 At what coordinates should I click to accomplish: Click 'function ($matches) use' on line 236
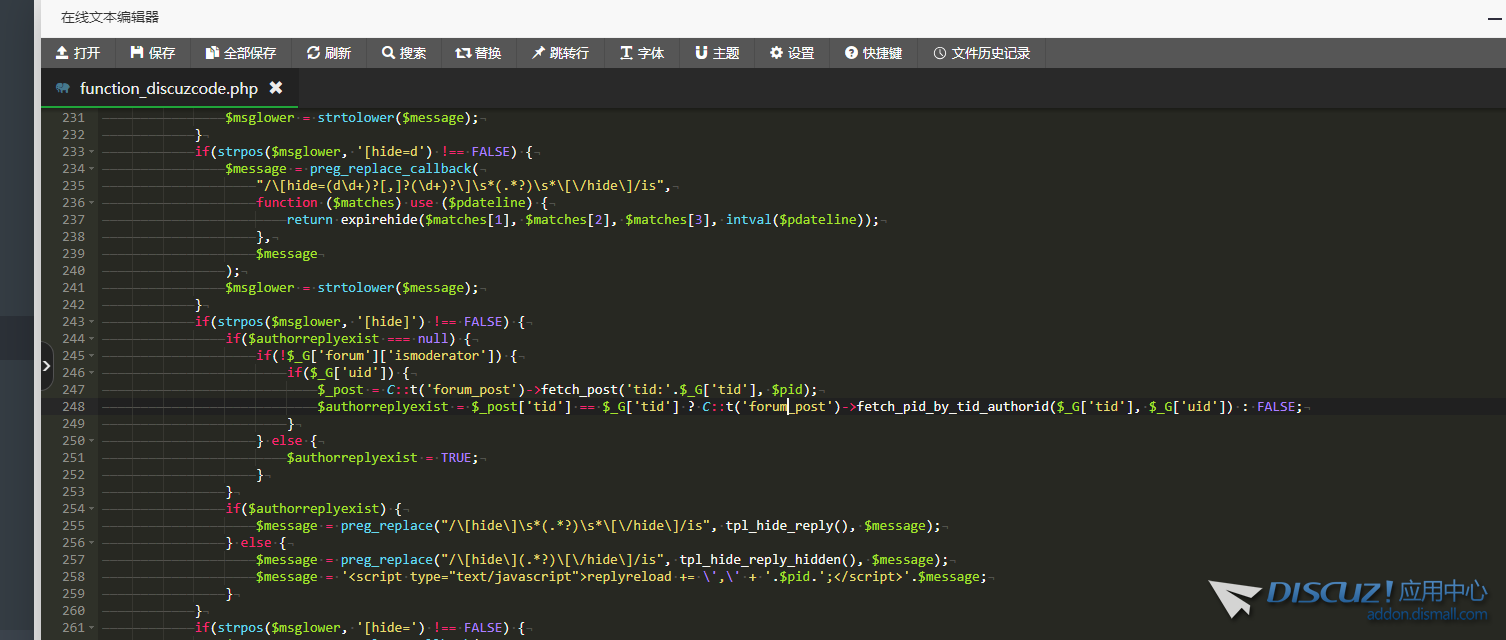347,203
